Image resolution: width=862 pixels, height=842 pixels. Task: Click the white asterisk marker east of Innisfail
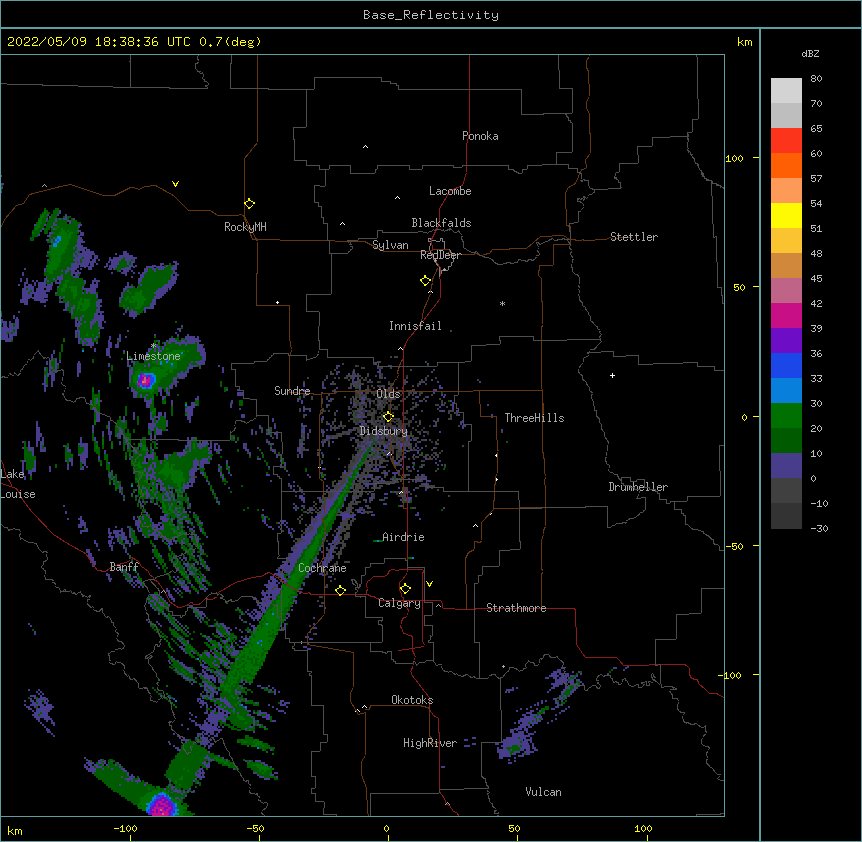(502, 303)
